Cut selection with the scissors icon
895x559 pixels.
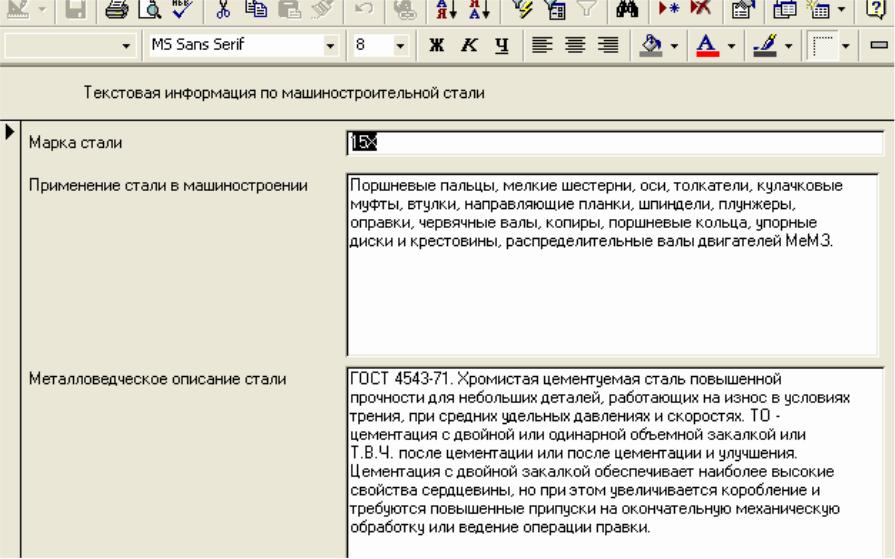(x=223, y=9)
